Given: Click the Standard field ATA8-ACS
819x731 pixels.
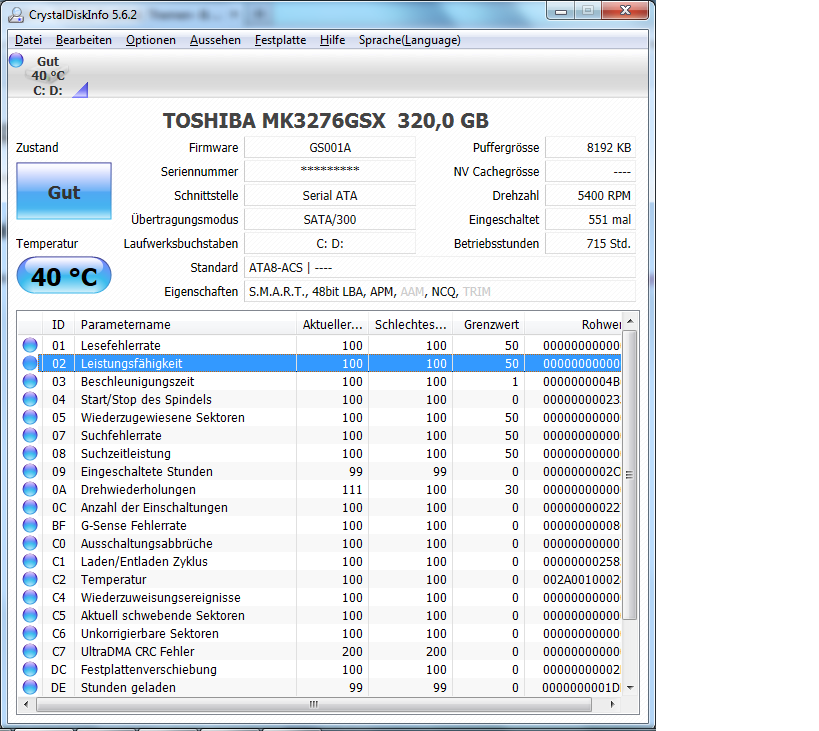Looking at the screenshot, I should pyautogui.click(x=440, y=267).
